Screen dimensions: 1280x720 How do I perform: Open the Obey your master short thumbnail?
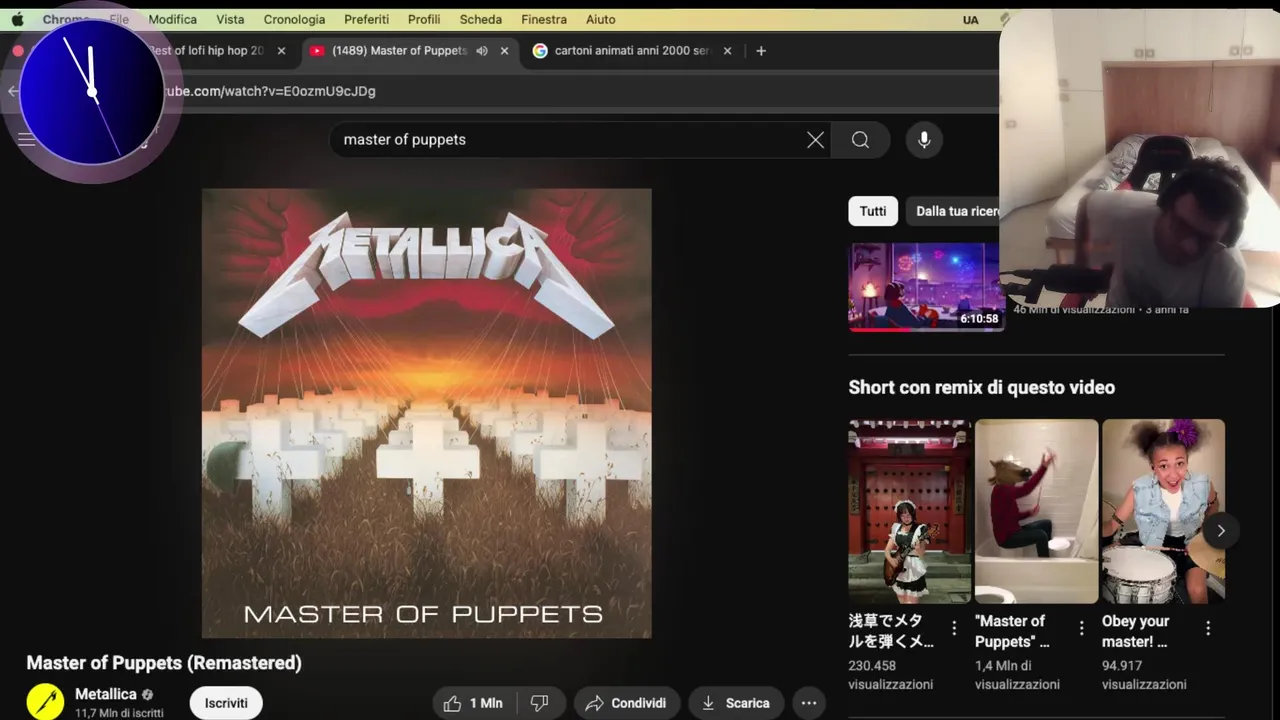[x=1163, y=511]
